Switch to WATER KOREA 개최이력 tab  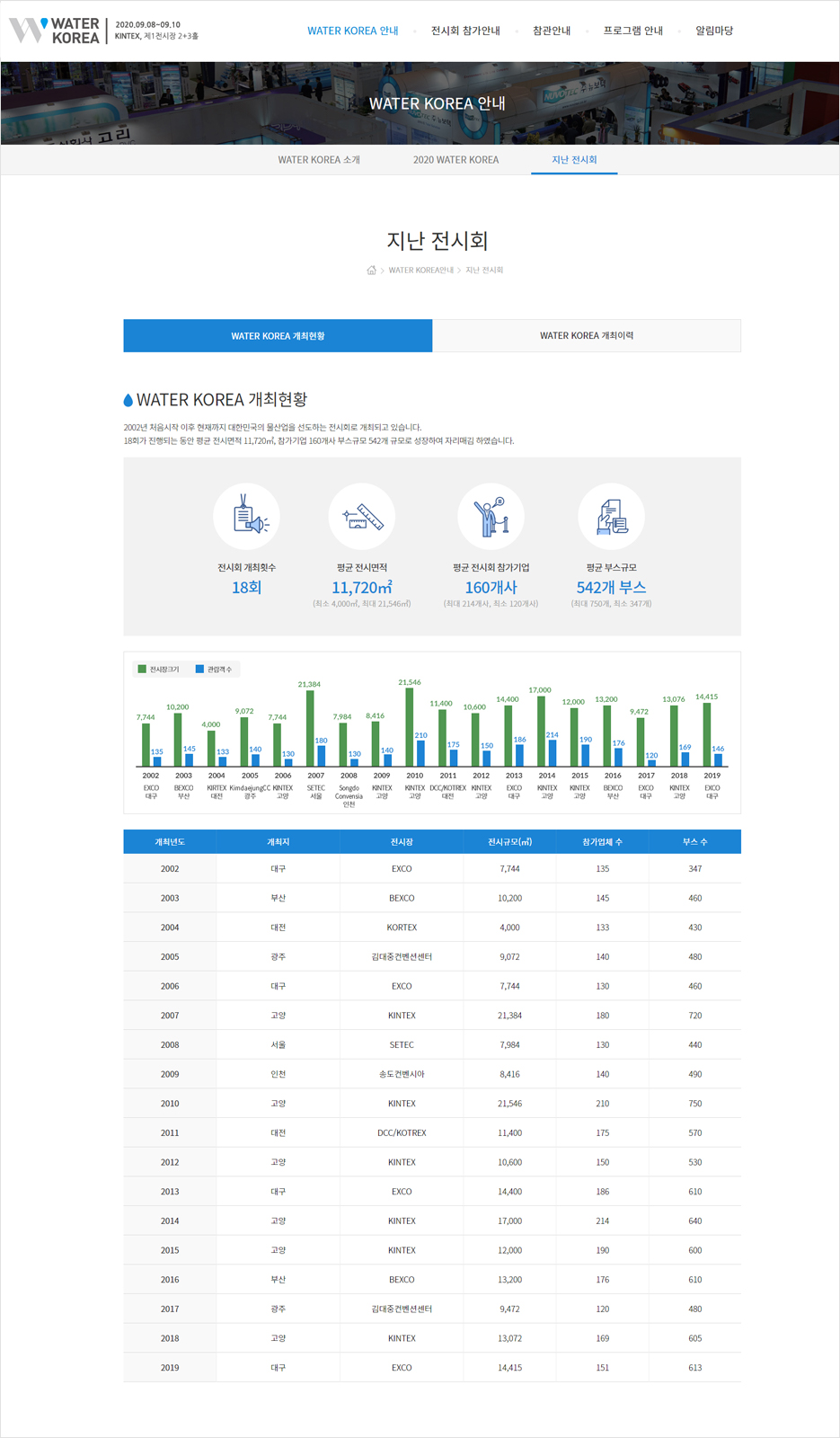coord(587,336)
